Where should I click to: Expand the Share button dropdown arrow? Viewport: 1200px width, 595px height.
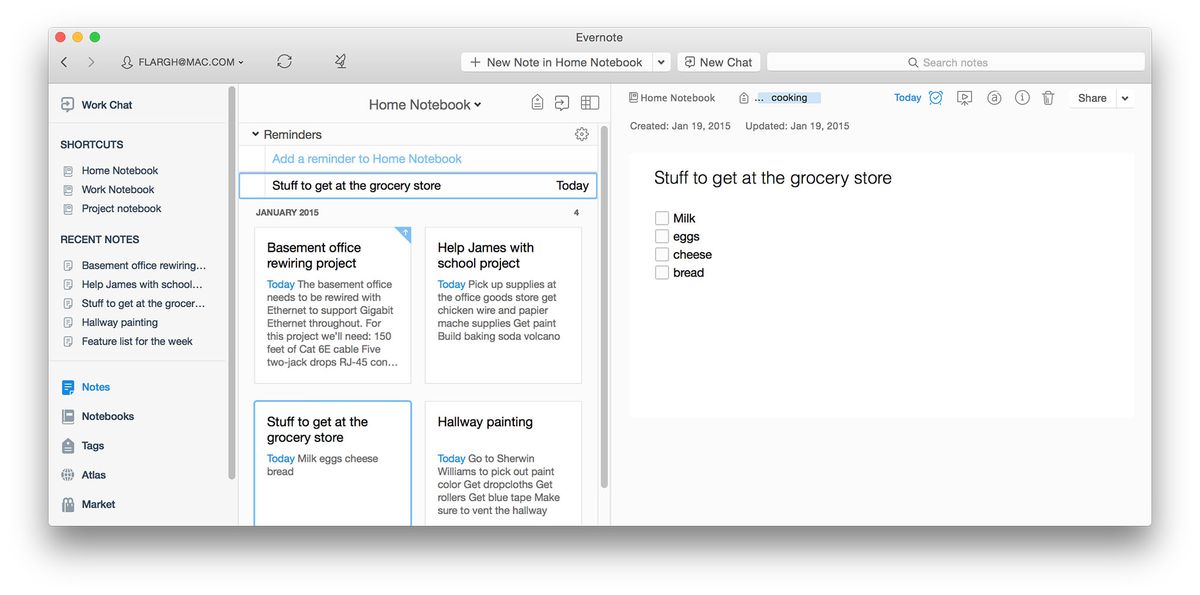[x=1124, y=98]
